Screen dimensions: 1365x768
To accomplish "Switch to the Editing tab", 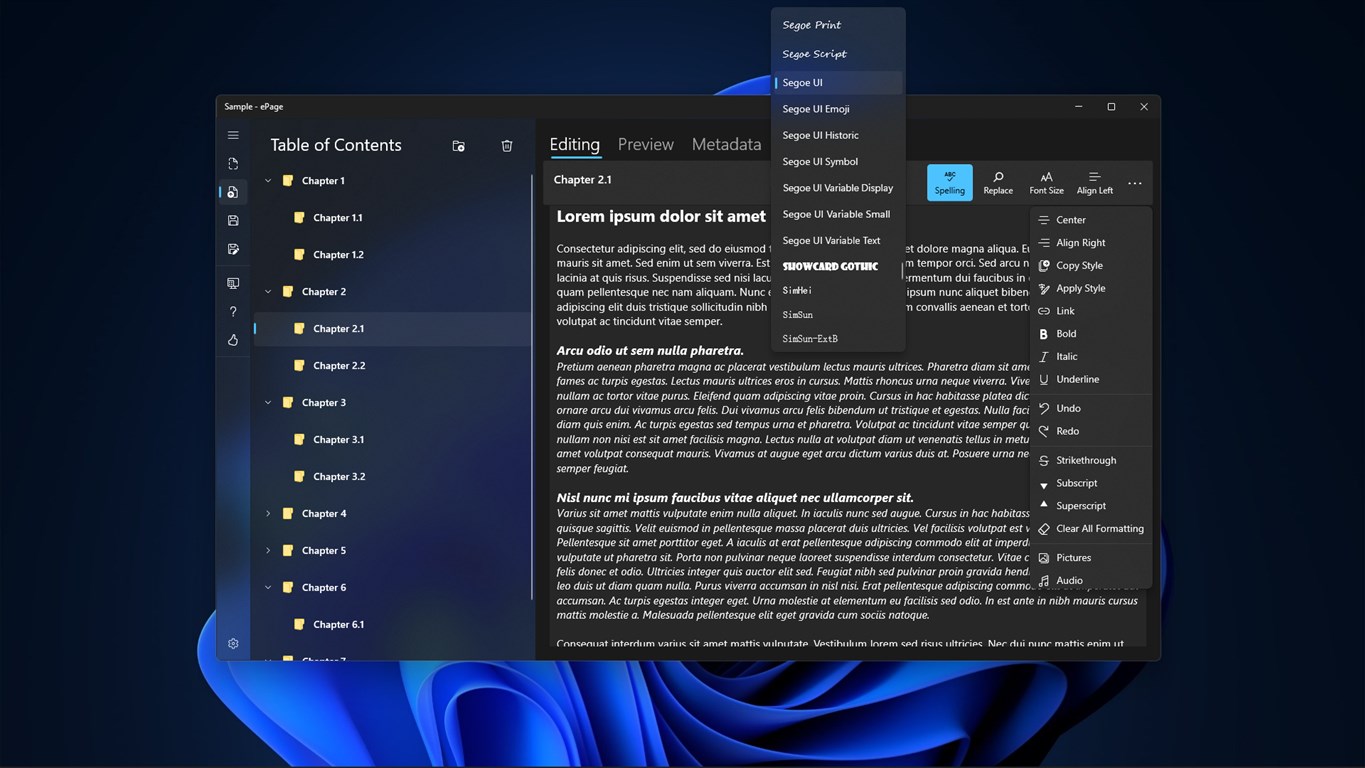I will point(575,145).
